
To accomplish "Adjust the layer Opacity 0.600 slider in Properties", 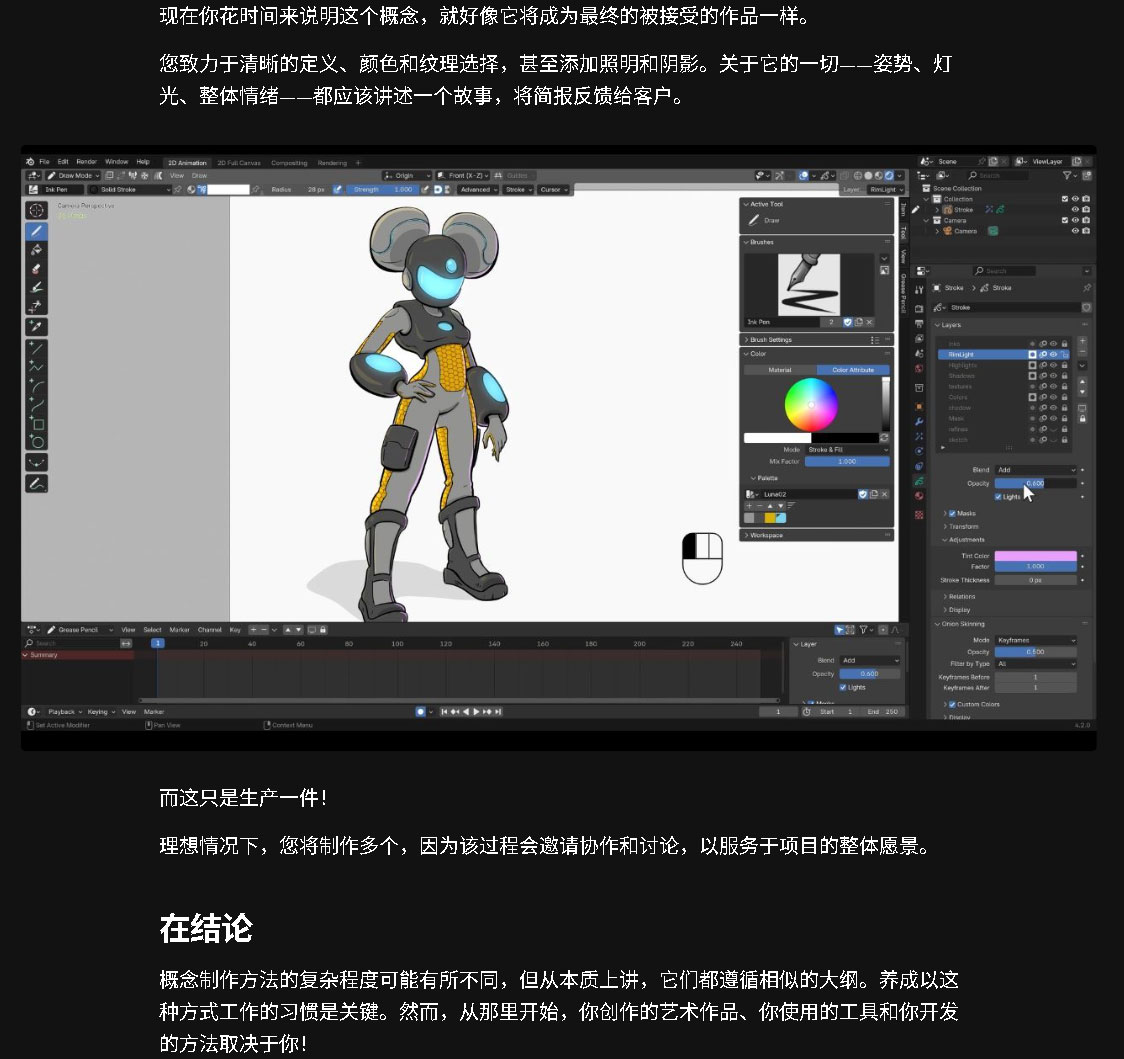I will pos(1036,484).
